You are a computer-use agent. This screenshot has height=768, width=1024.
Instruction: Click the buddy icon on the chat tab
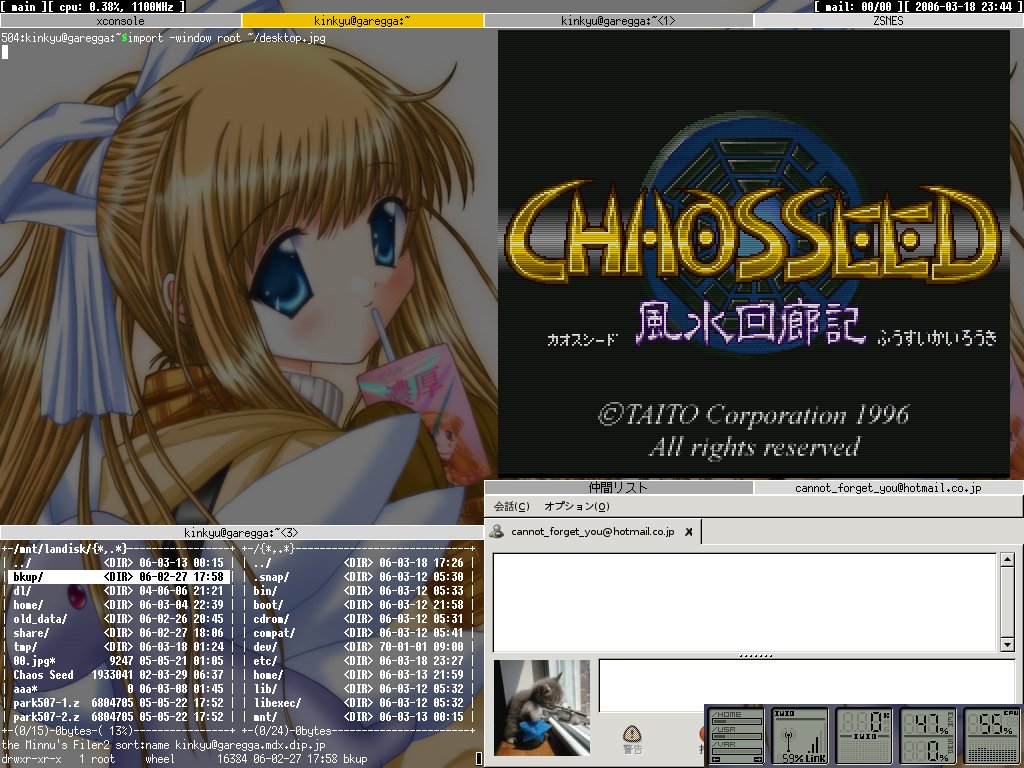[497, 532]
